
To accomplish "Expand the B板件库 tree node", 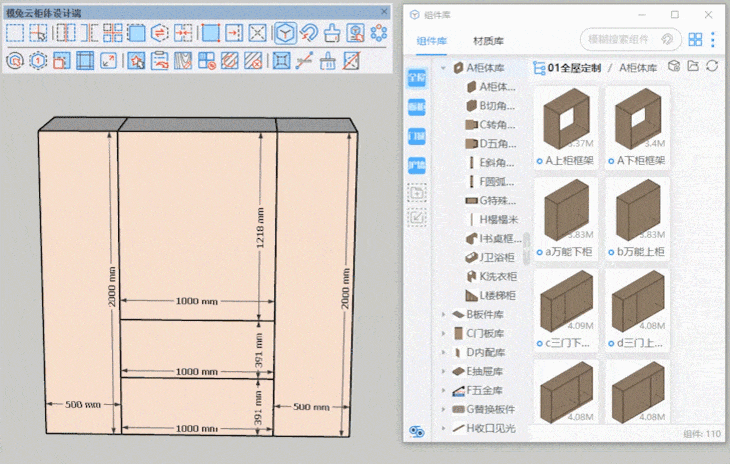I will [x=444, y=315].
